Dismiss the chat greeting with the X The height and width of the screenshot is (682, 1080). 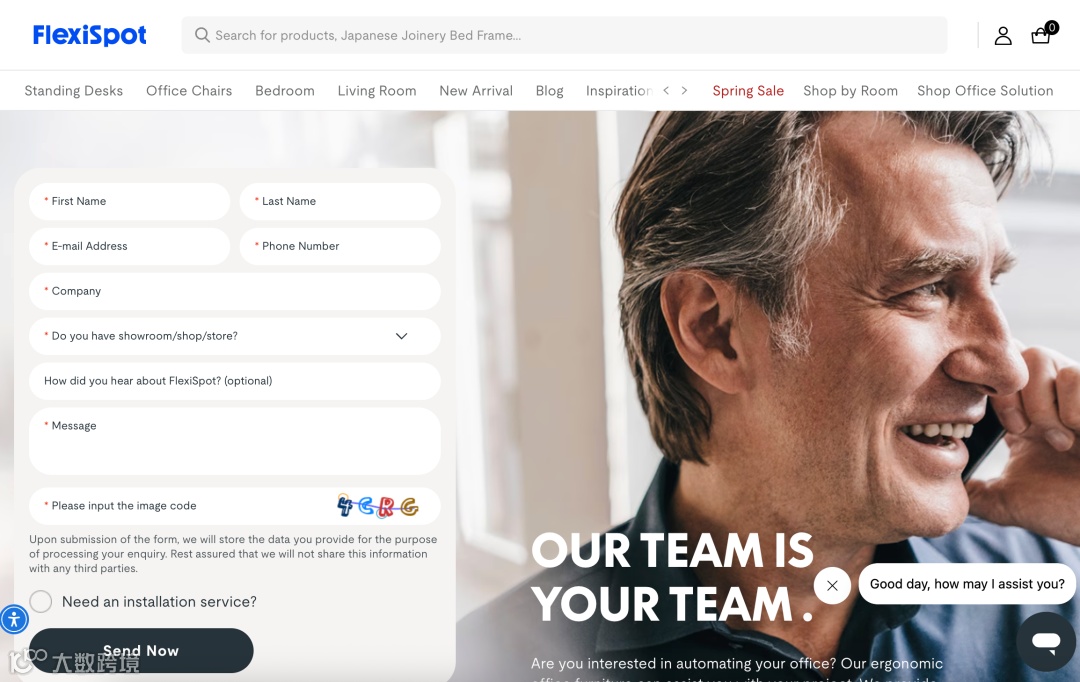pyautogui.click(x=832, y=586)
